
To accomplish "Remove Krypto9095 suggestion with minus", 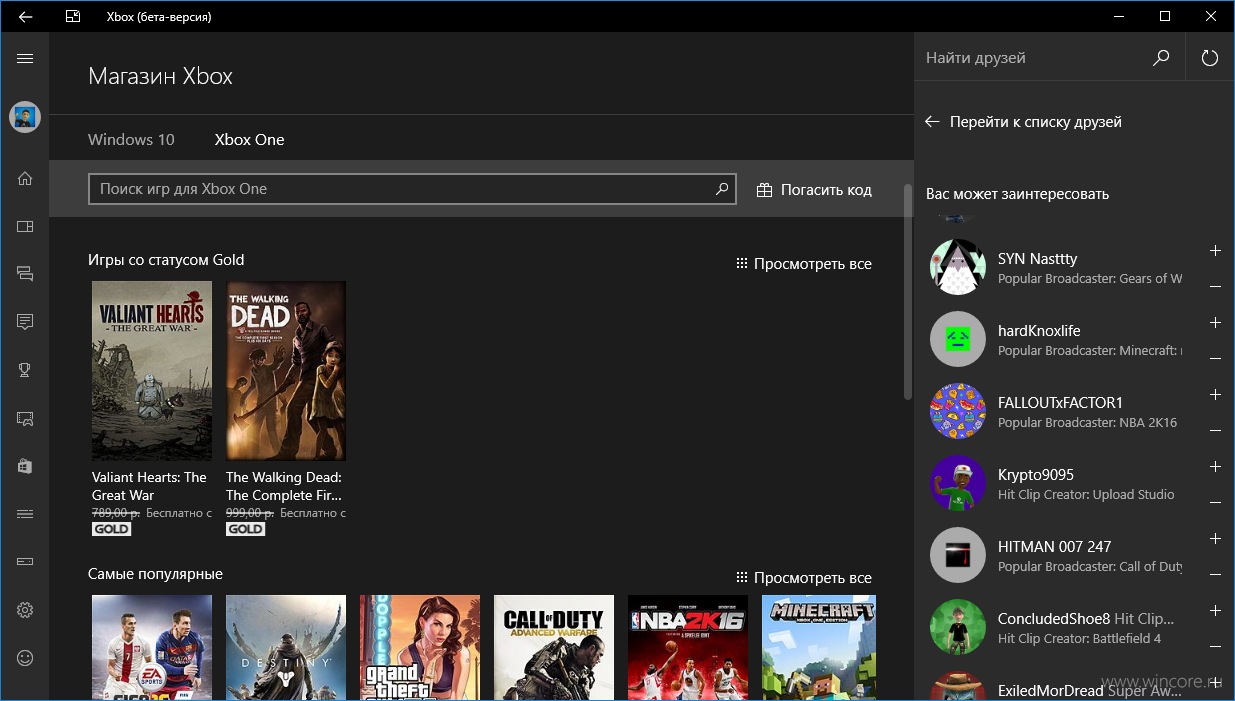I will coord(1215,502).
